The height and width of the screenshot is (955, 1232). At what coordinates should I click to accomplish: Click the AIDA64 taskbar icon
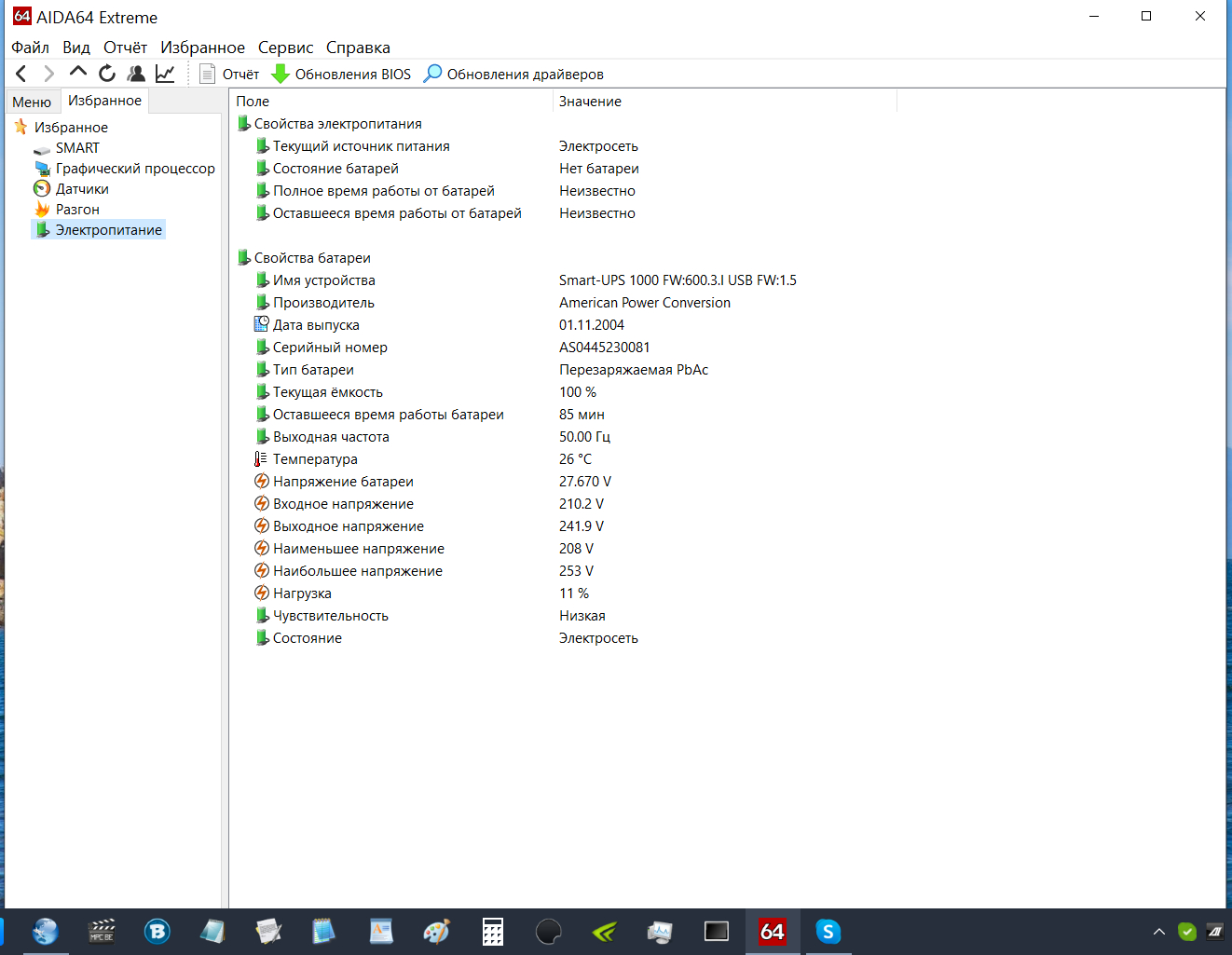point(772,932)
